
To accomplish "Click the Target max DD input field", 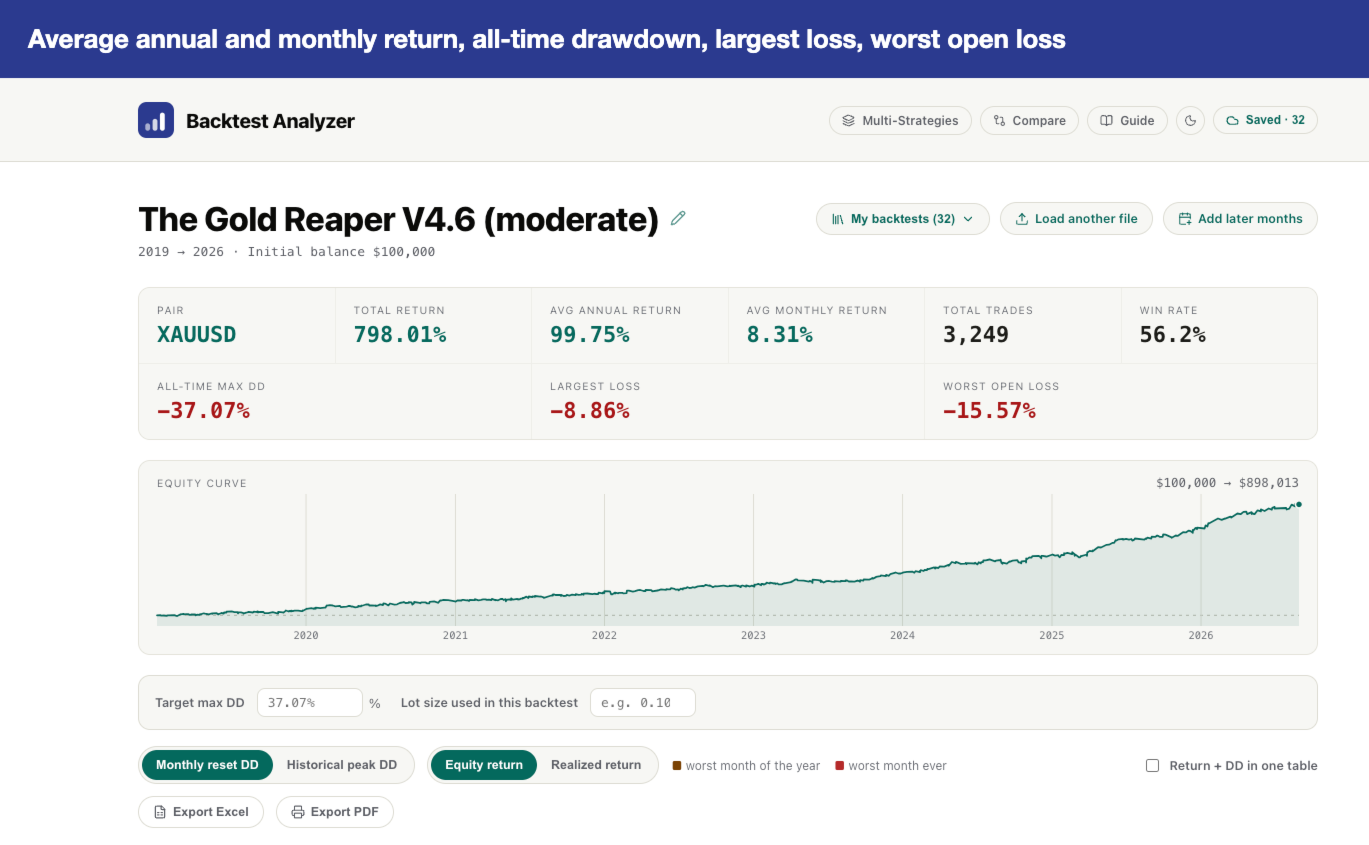I will point(310,703).
